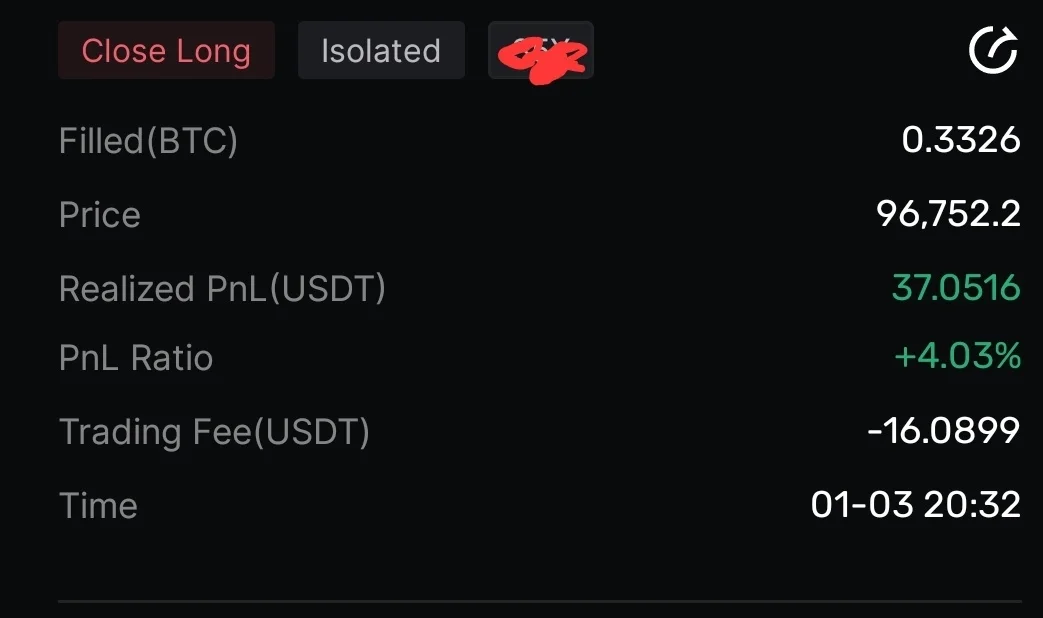1043x618 pixels.
Task: Tap the share icon at top right
Action: coord(993,50)
